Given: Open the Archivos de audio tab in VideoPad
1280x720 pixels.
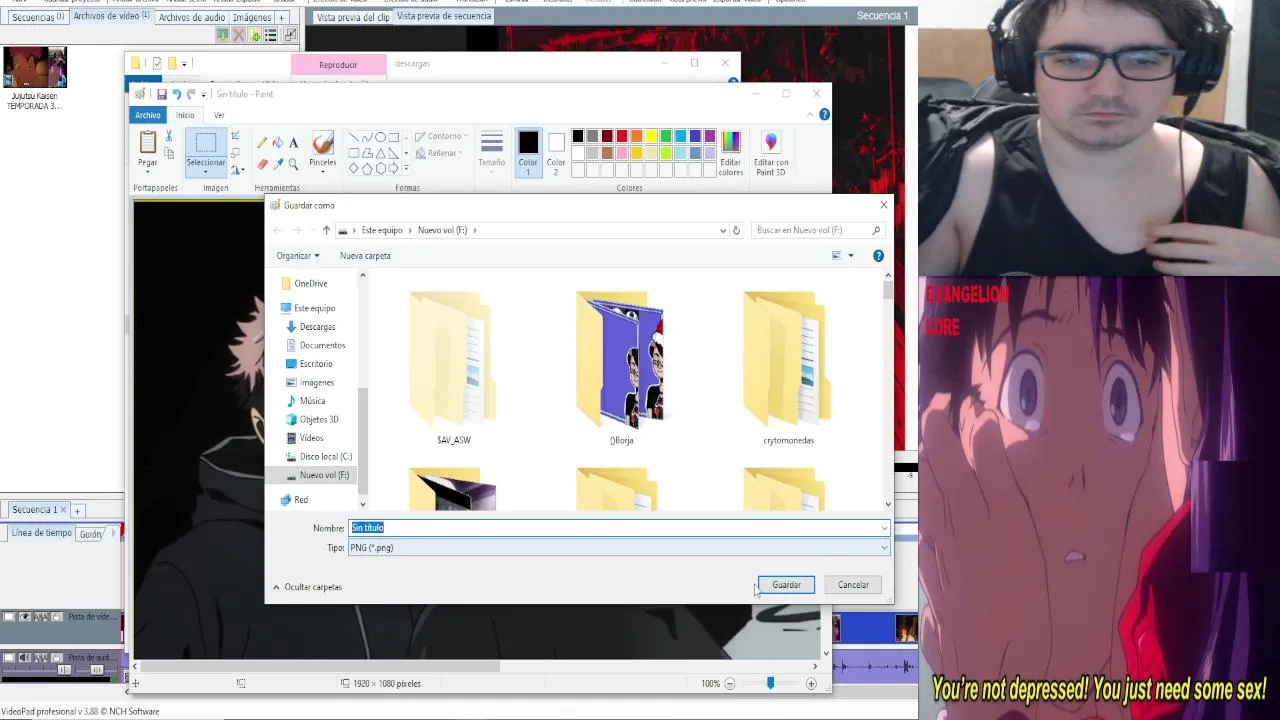Looking at the screenshot, I should point(192,17).
